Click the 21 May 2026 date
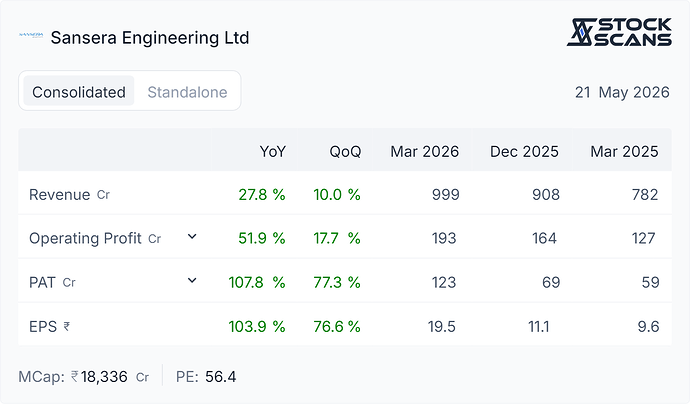690x404 pixels. tap(622, 92)
